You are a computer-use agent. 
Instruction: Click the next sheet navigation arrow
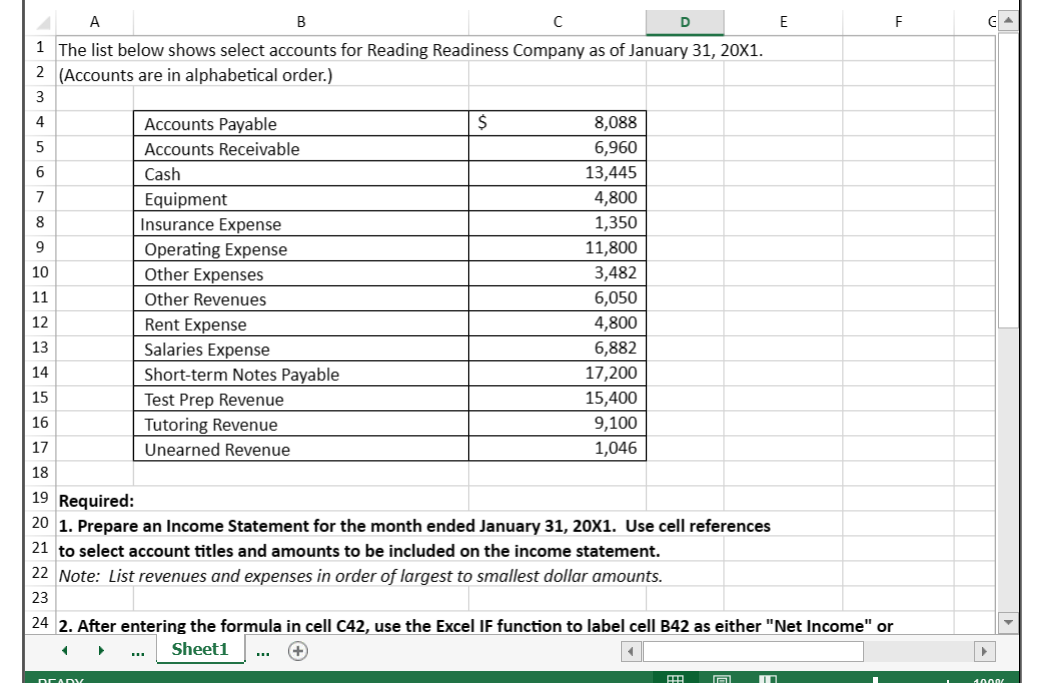(103, 652)
